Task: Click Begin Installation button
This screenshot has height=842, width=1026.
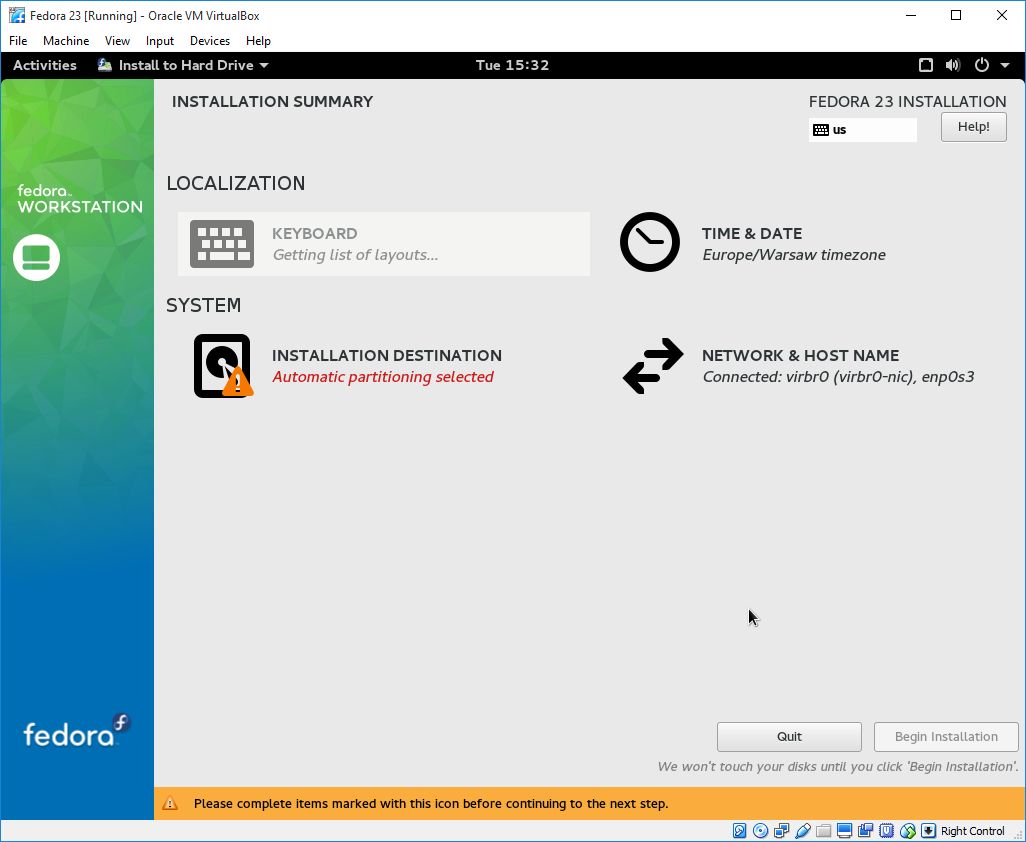Action: pyautogui.click(x=946, y=737)
